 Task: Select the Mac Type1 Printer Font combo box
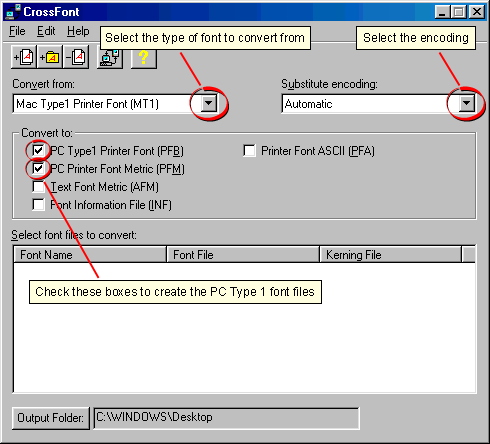coord(115,104)
